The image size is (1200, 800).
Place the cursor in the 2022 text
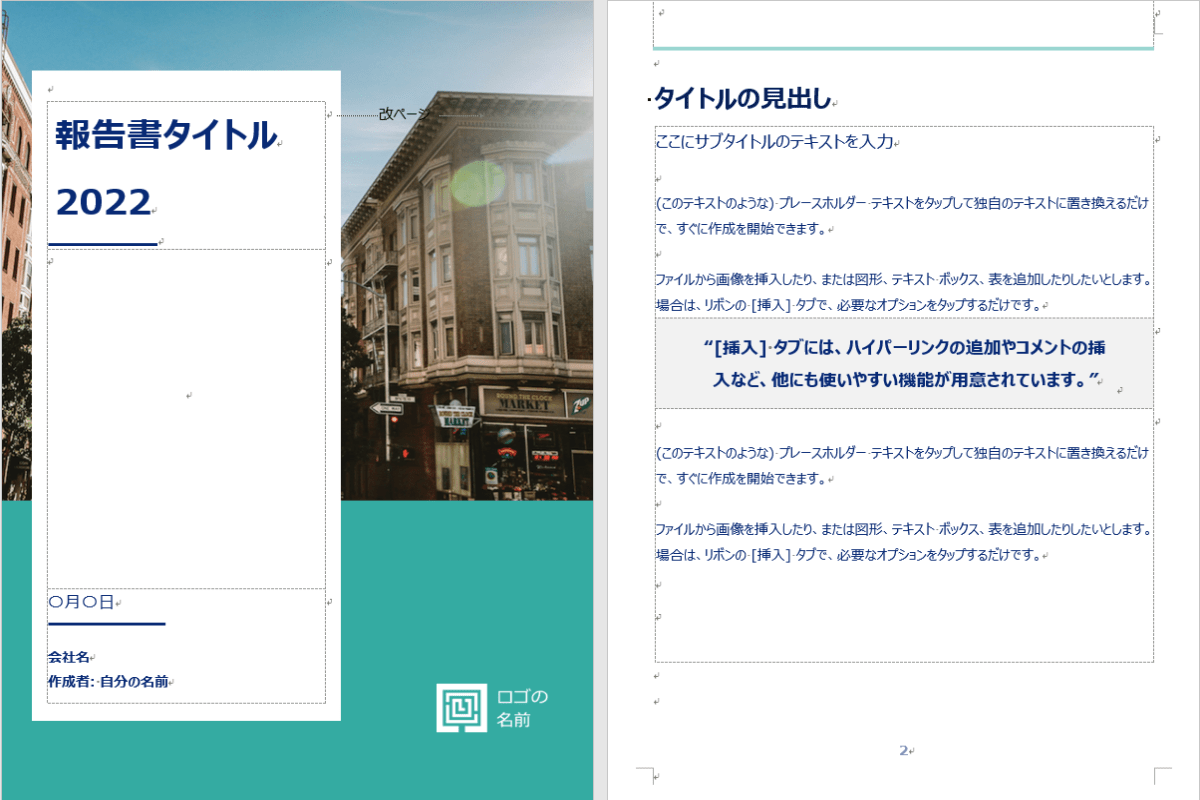(x=103, y=203)
